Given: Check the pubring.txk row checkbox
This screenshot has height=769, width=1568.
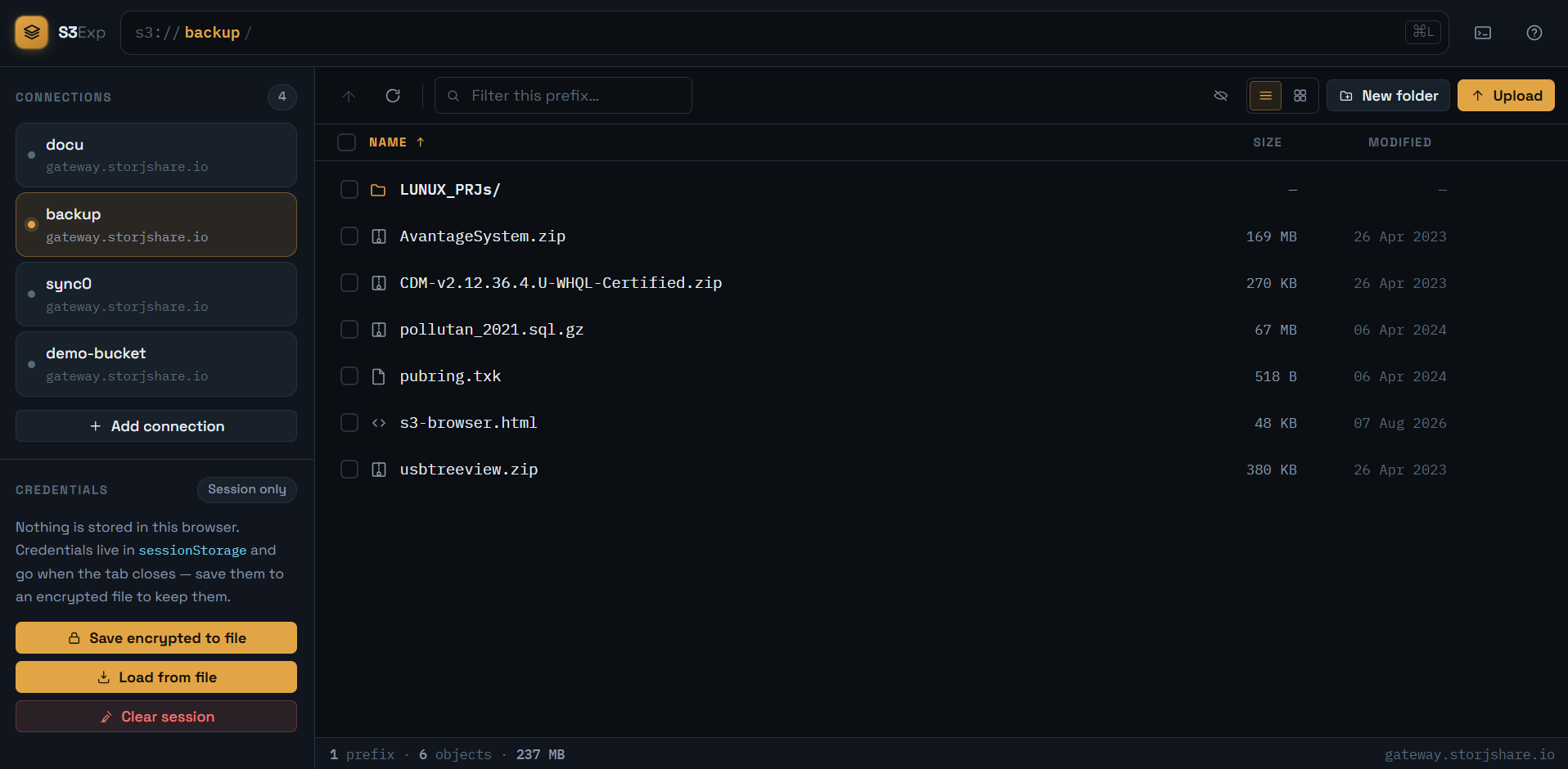Looking at the screenshot, I should [349, 376].
